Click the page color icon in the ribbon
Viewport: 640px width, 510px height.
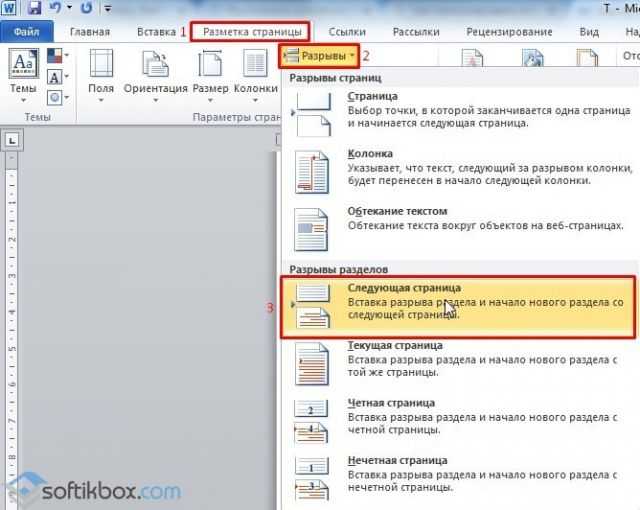[533, 58]
